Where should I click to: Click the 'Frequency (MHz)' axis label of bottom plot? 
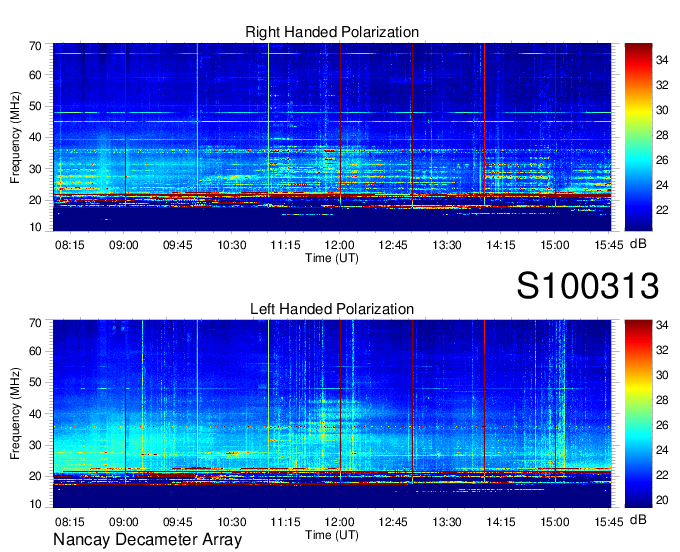pos(15,414)
